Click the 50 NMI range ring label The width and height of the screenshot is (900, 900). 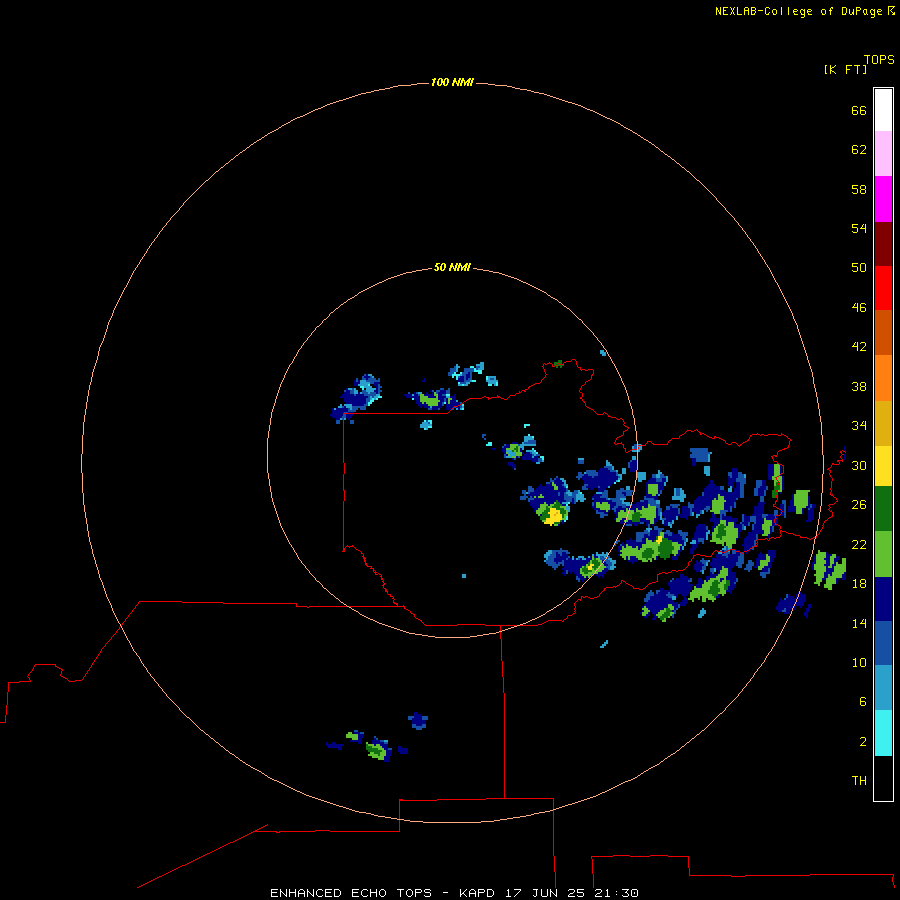pos(452,267)
